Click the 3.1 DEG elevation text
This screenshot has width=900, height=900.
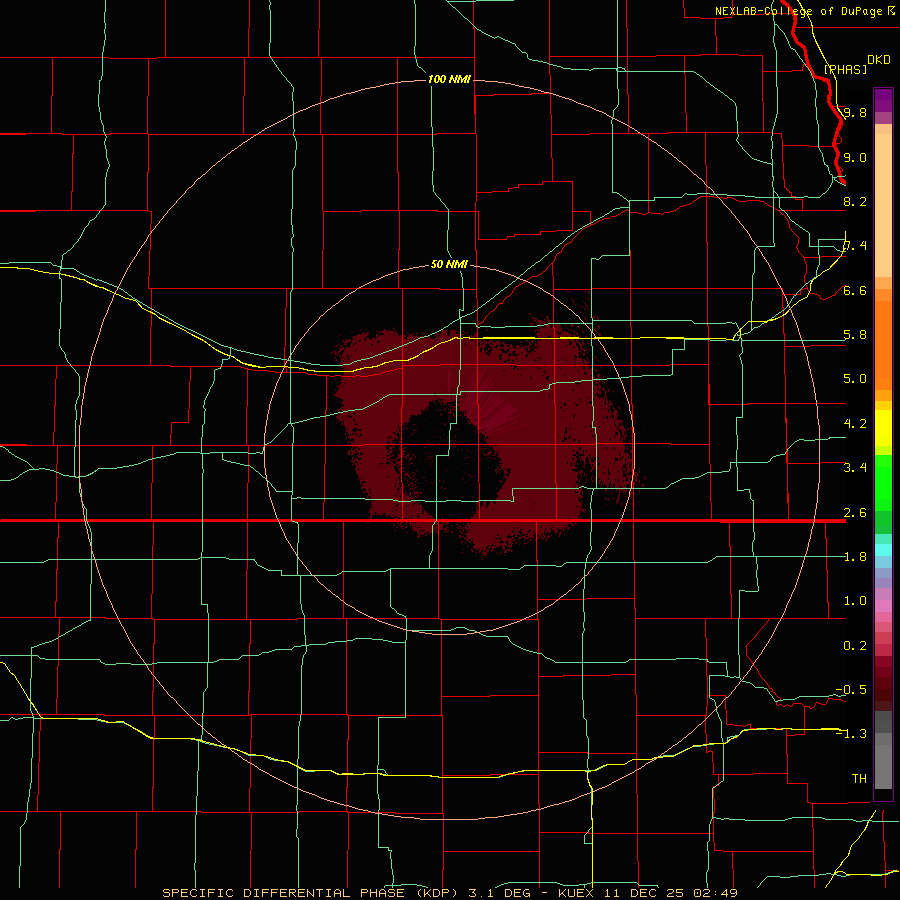(x=501, y=893)
